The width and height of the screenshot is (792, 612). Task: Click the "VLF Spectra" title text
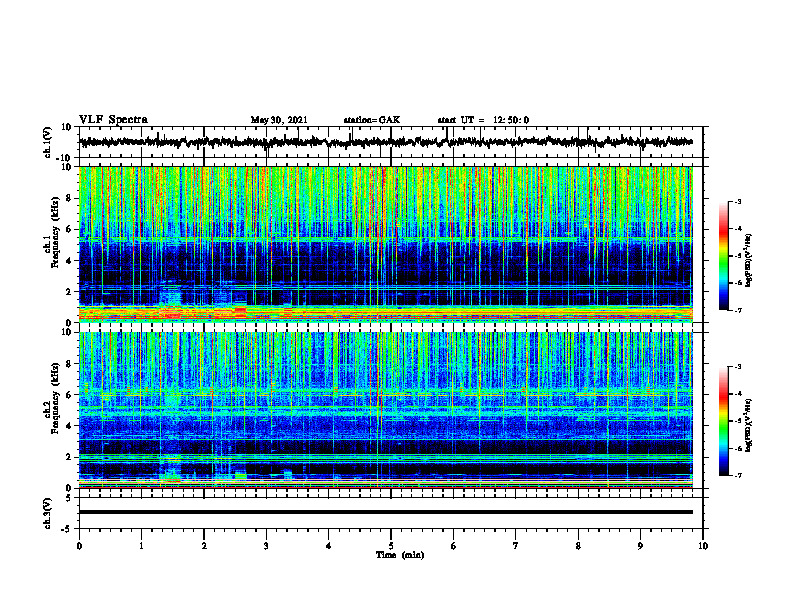113,120
